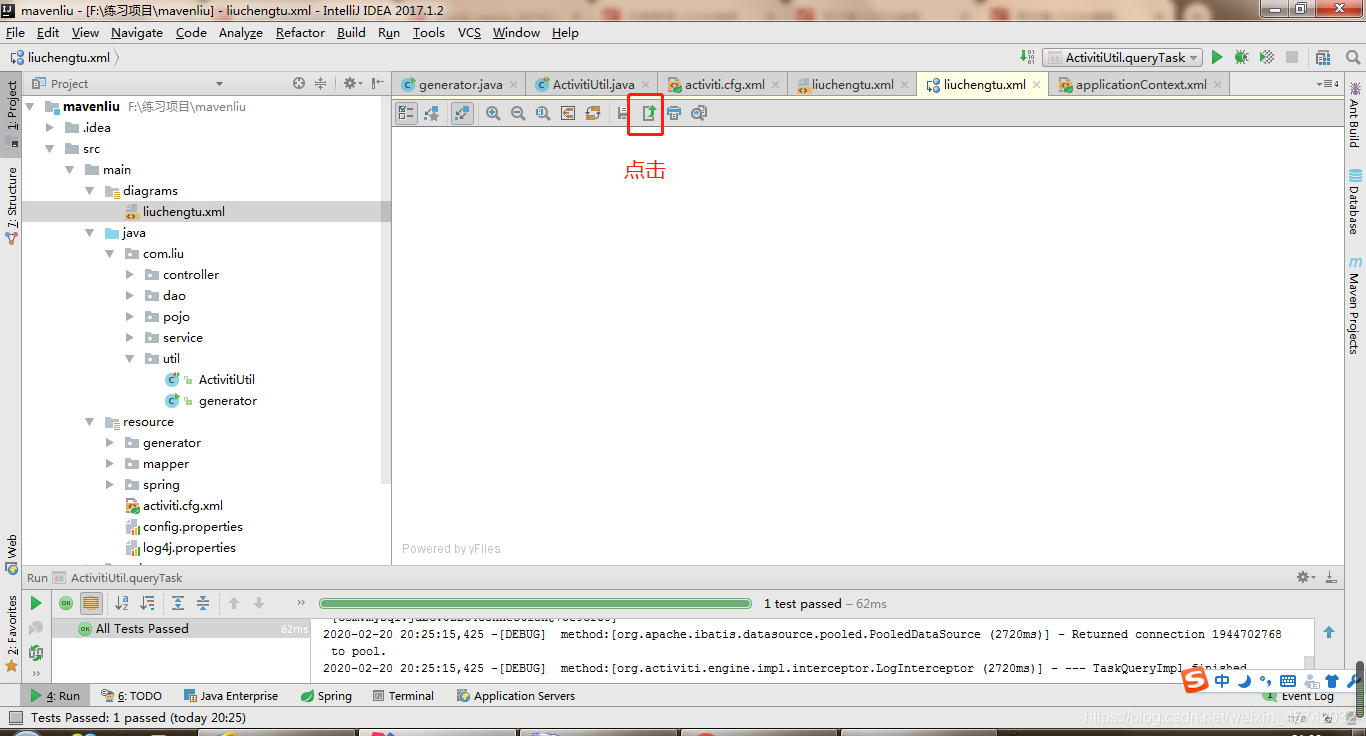The width and height of the screenshot is (1366, 736).
Task: Open the Refactor menu
Action: 300,32
